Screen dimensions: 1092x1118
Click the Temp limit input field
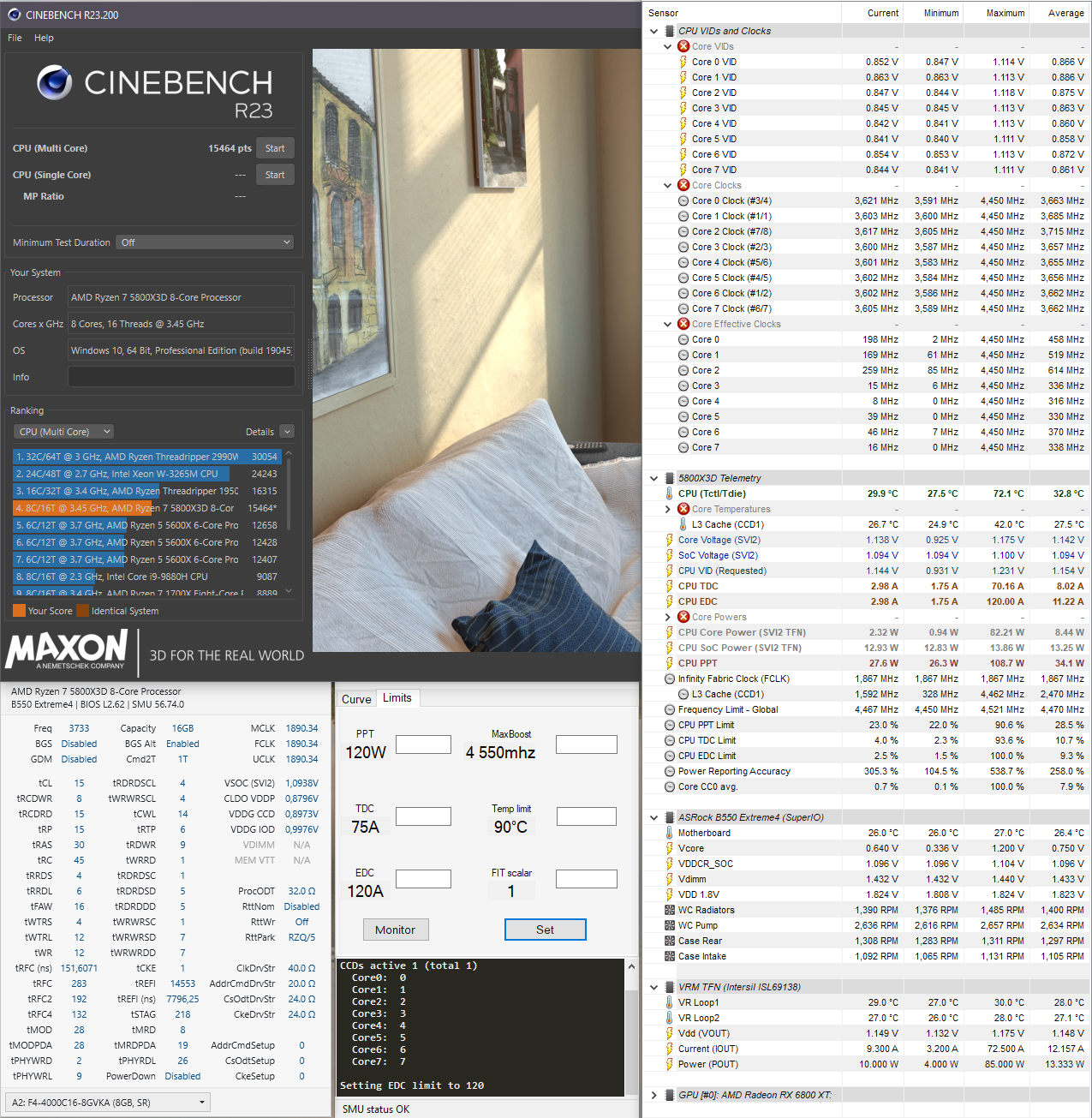587,816
